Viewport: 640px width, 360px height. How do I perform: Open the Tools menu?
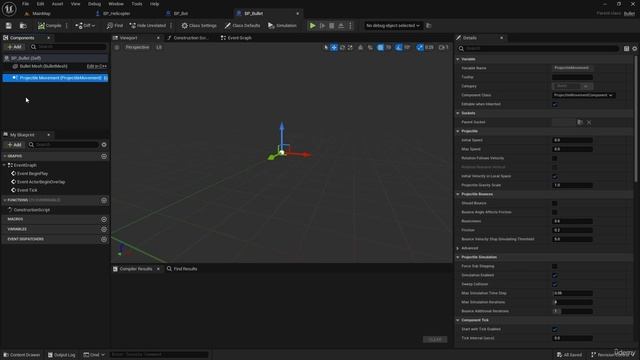pos(137,4)
